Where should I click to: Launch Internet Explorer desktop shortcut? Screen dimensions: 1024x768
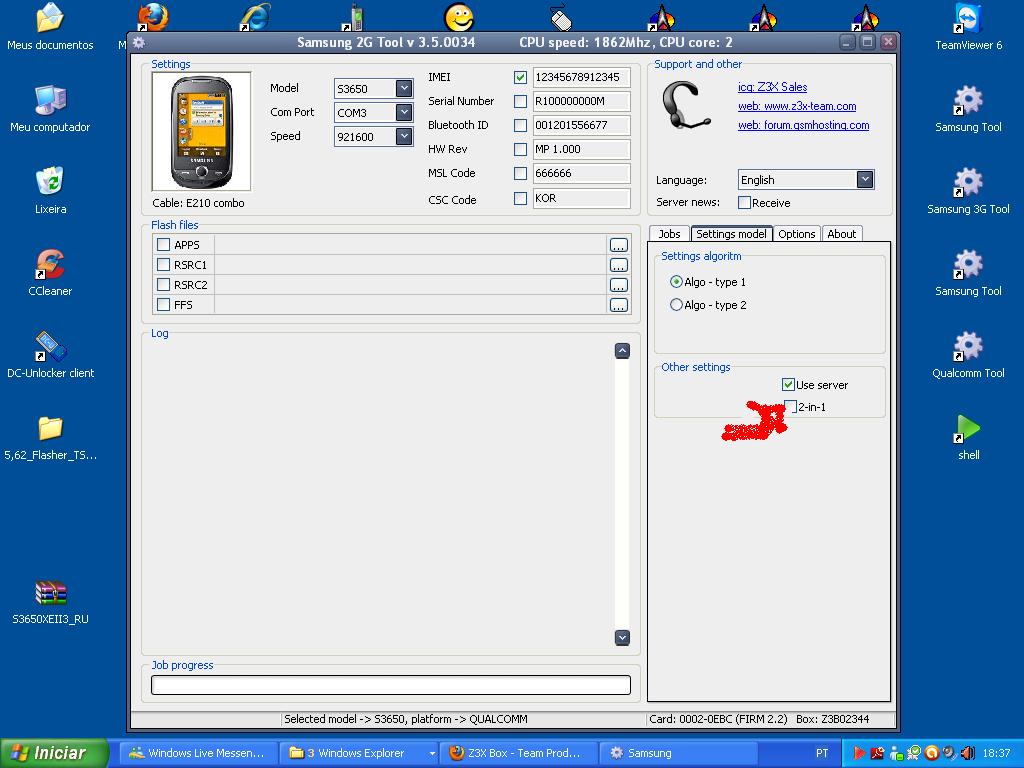click(x=255, y=17)
